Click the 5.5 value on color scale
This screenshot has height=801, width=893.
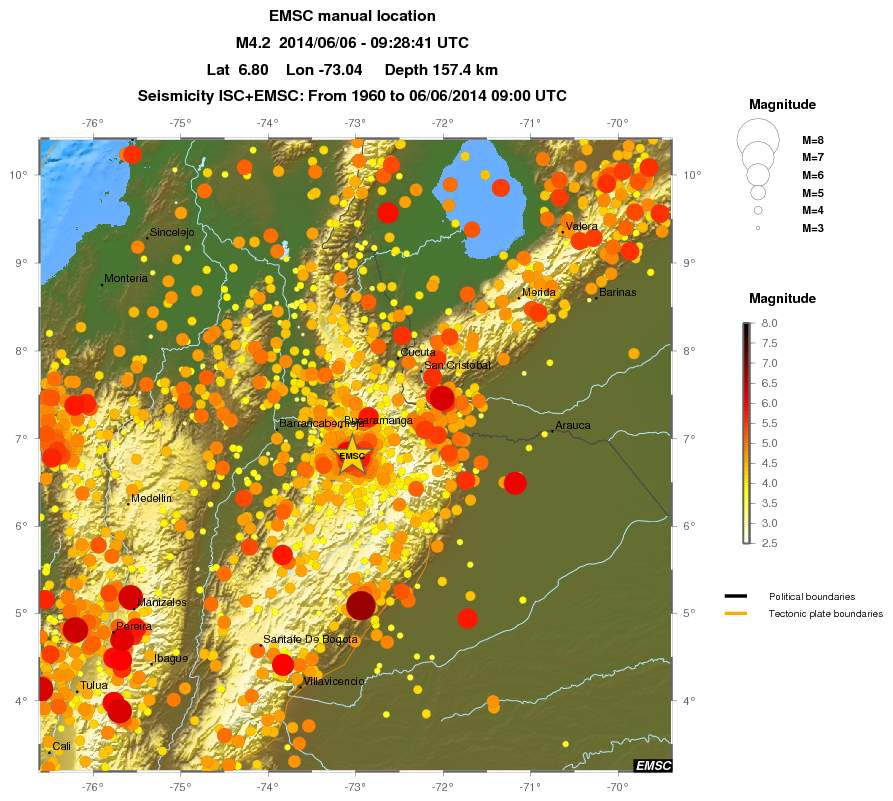(x=769, y=423)
